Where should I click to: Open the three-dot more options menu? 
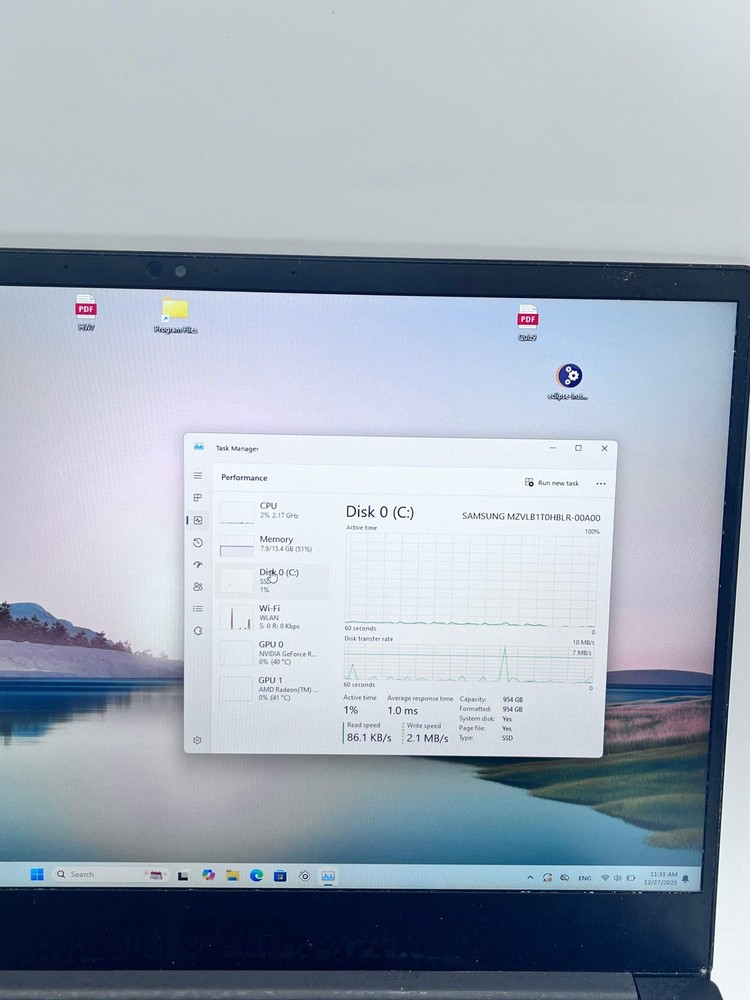tap(600, 483)
